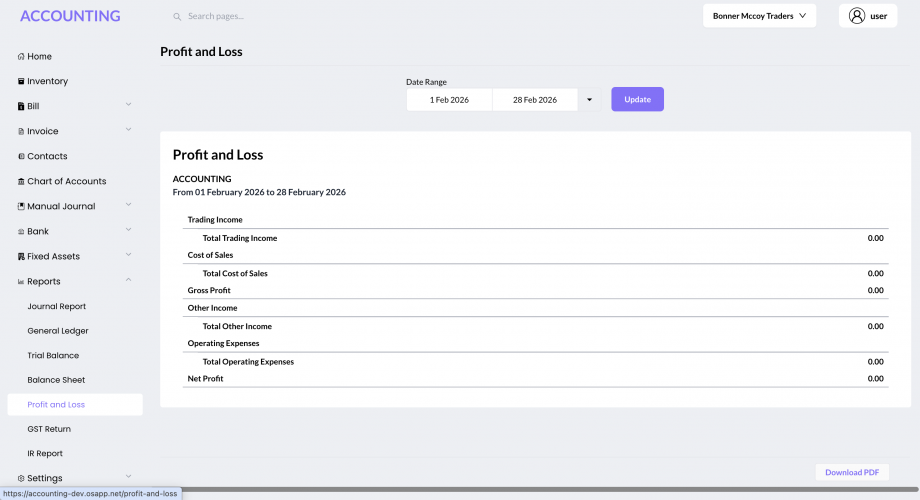Expand the Bank submenu chevron

[128, 230]
